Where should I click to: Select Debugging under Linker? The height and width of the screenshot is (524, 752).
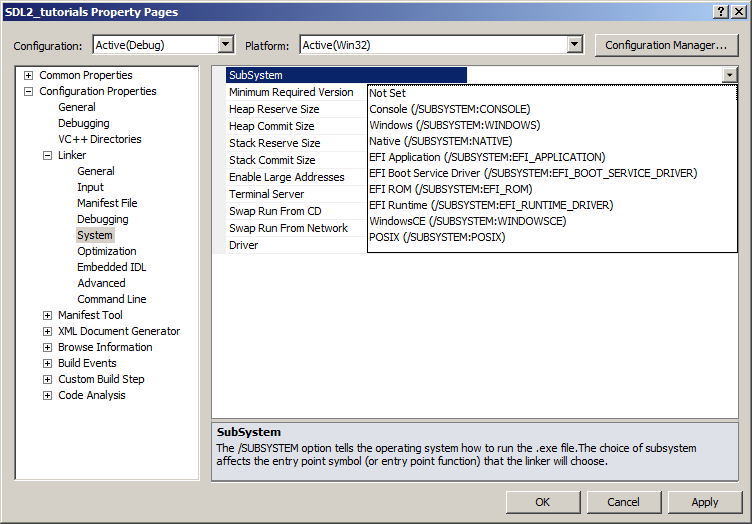click(x=103, y=219)
